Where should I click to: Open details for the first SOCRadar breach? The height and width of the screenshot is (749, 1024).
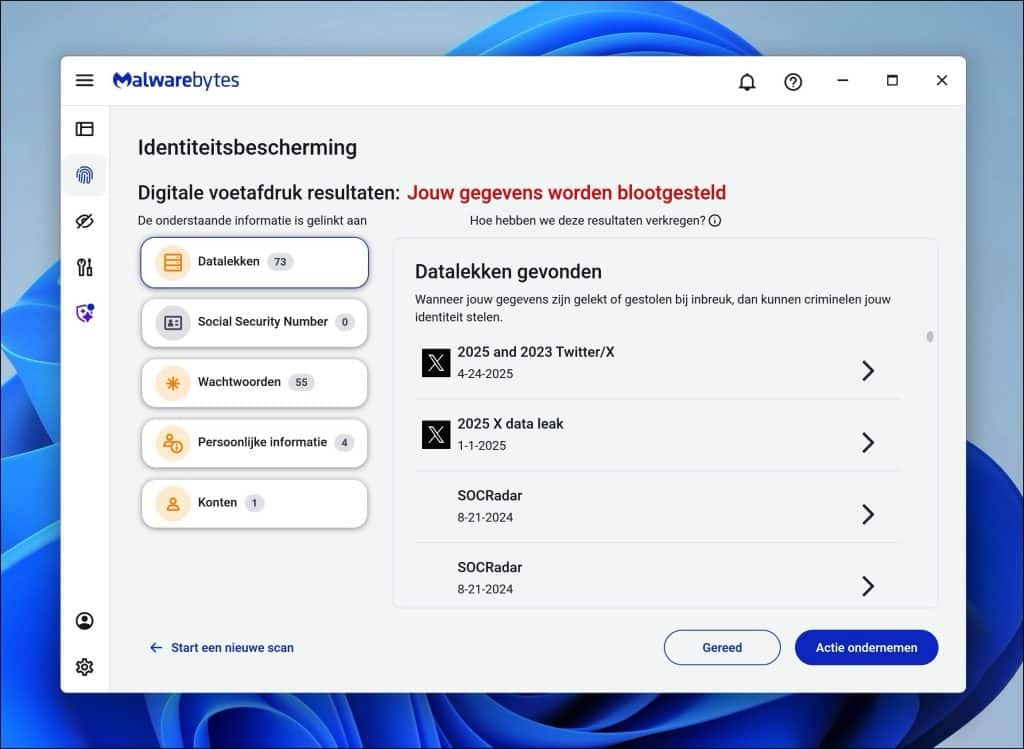pos(869,514)
